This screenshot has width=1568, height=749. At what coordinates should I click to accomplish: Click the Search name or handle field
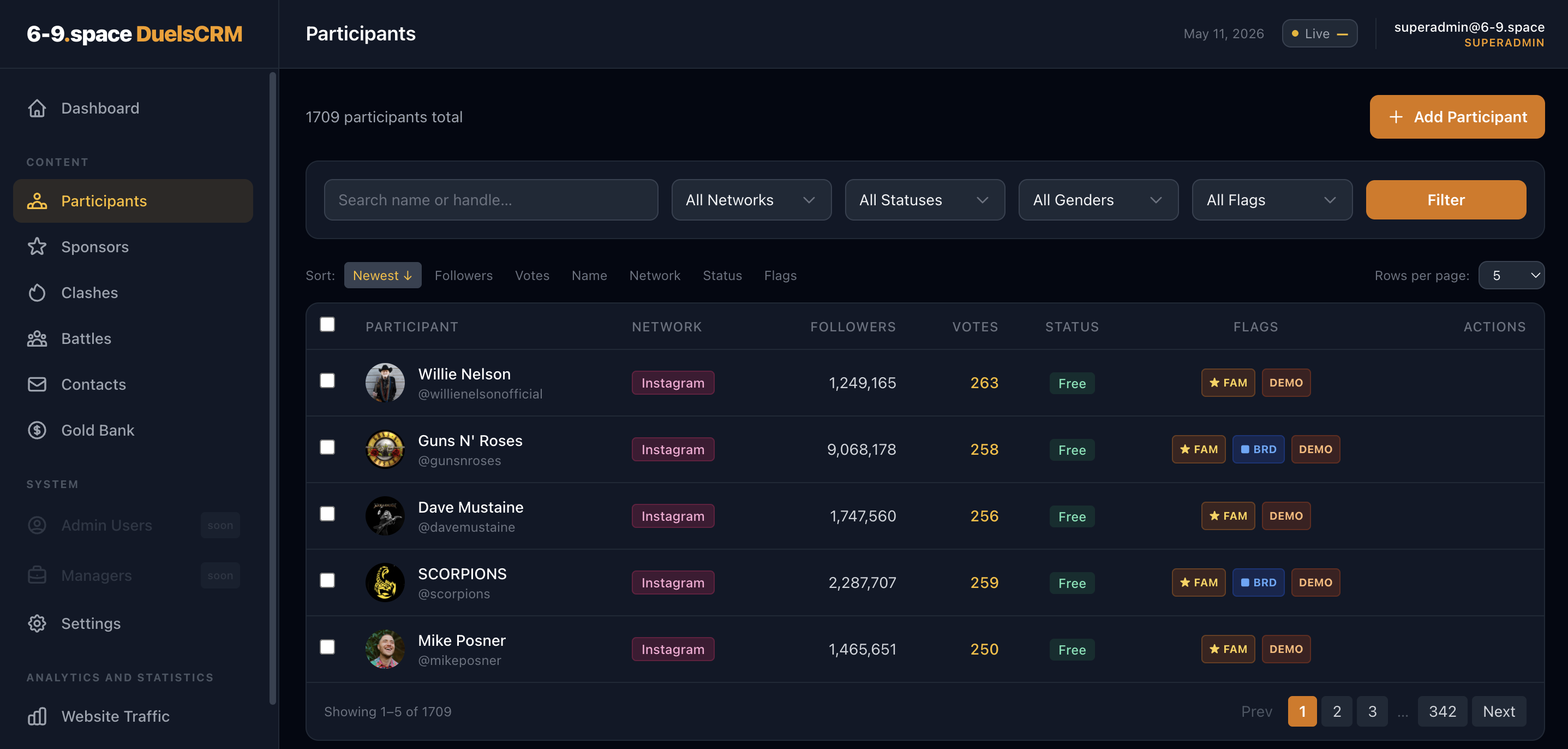click(x=490, y=200)
